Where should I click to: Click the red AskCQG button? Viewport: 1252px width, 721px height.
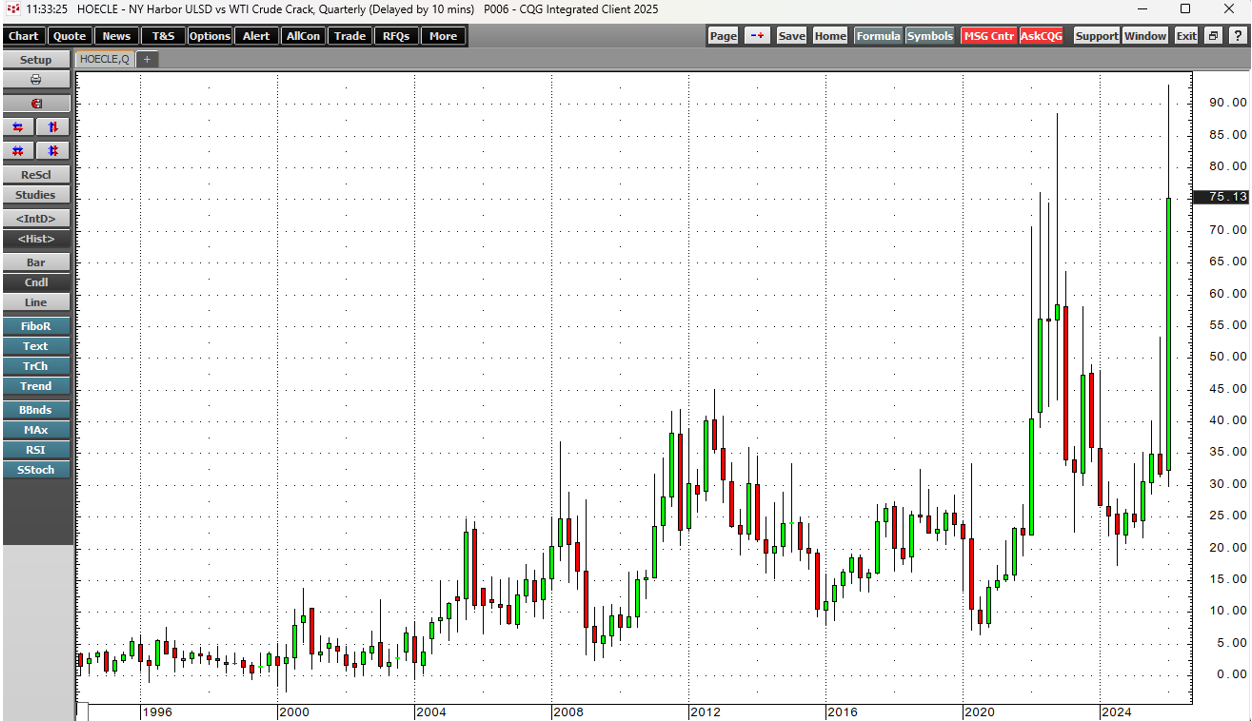click(1041, 36)
